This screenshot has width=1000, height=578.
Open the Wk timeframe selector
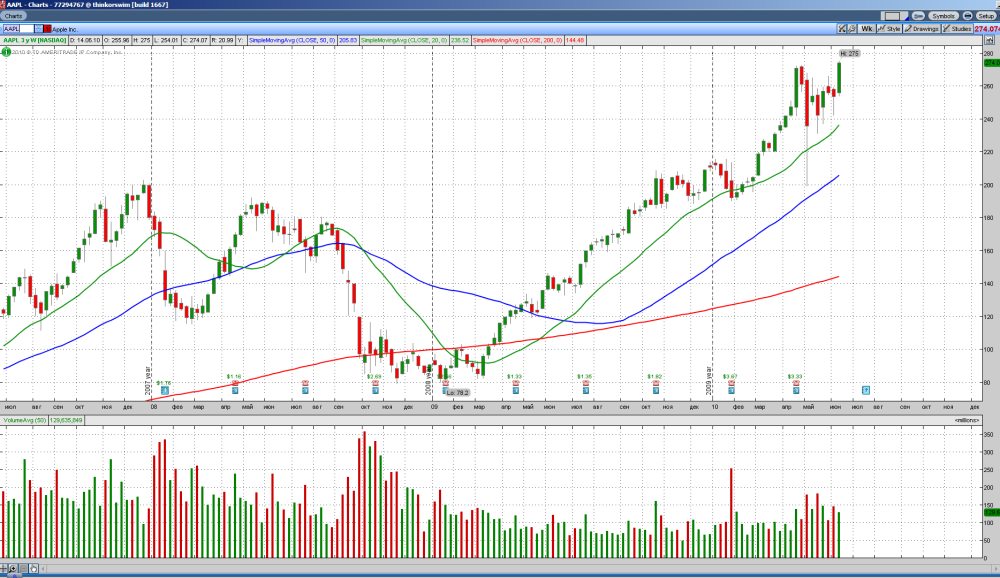click(866, 29)
